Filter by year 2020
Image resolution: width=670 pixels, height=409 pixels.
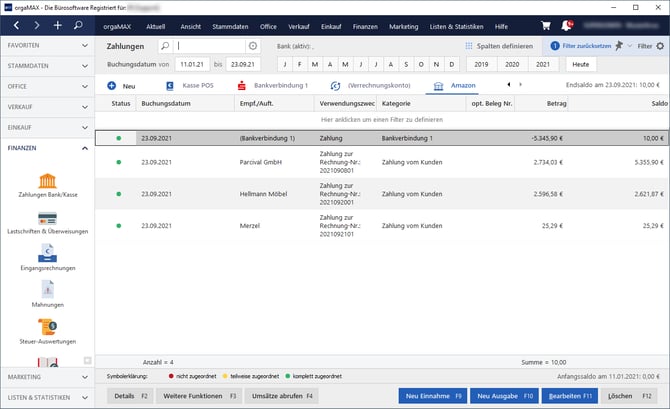tap(512, 65)
